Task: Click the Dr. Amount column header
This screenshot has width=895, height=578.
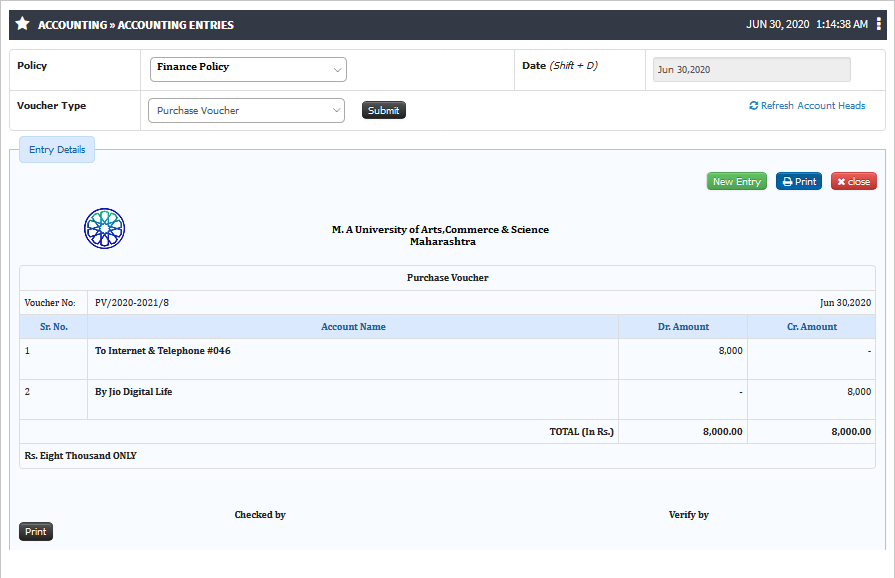Action: click(683, 327)
